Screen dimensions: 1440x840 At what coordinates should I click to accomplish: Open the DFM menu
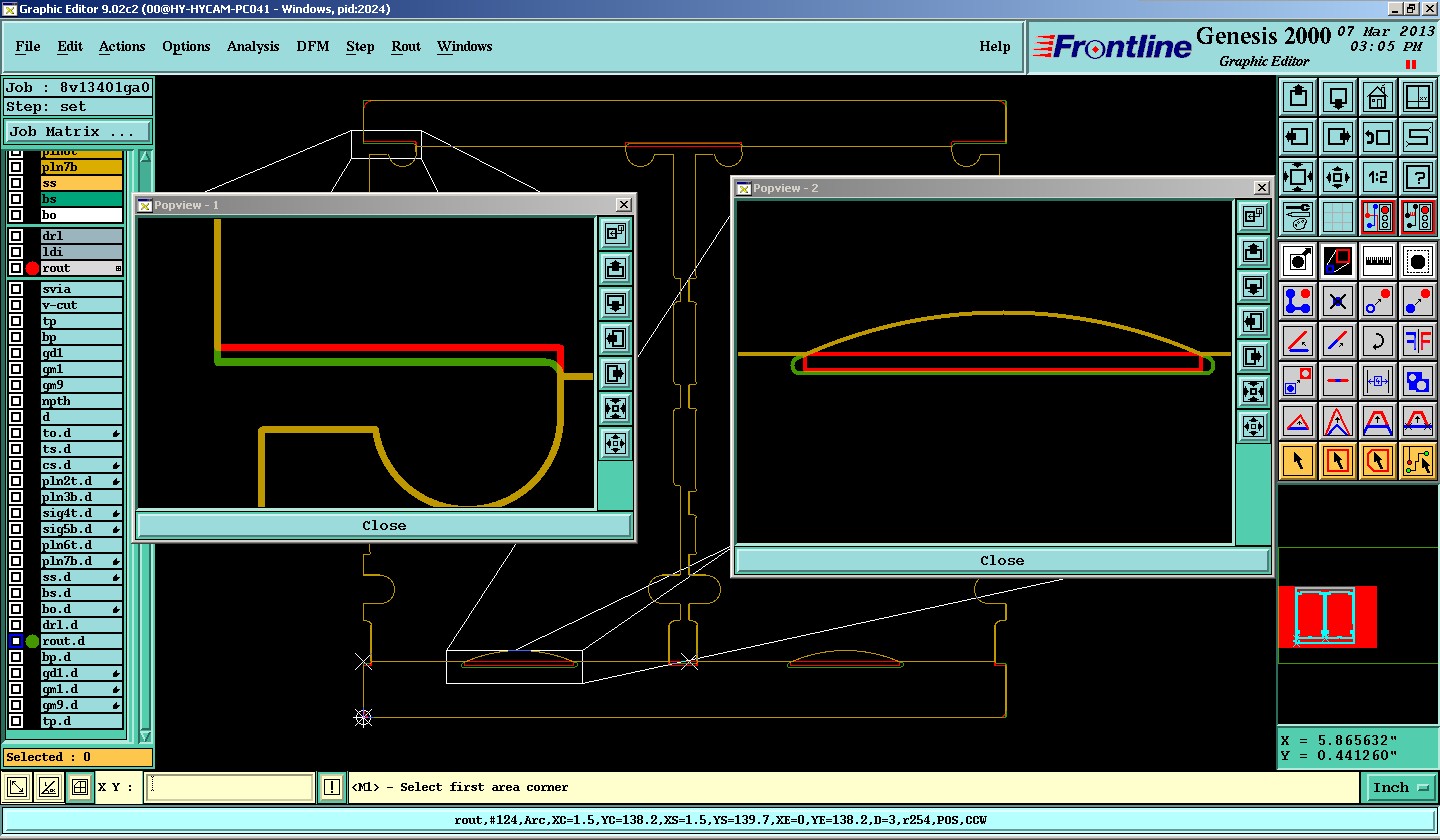coord(313,46)
